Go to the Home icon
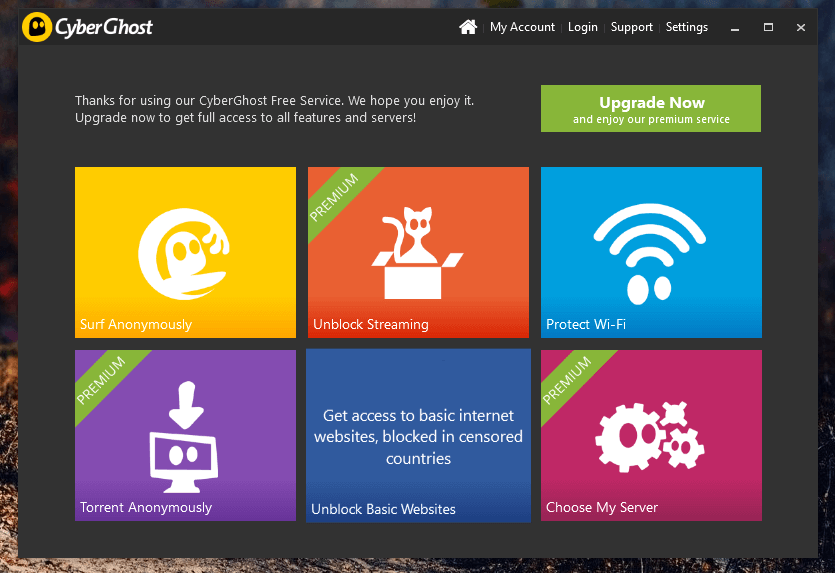Viewport: 835px width, 573px height. [468, 27]
